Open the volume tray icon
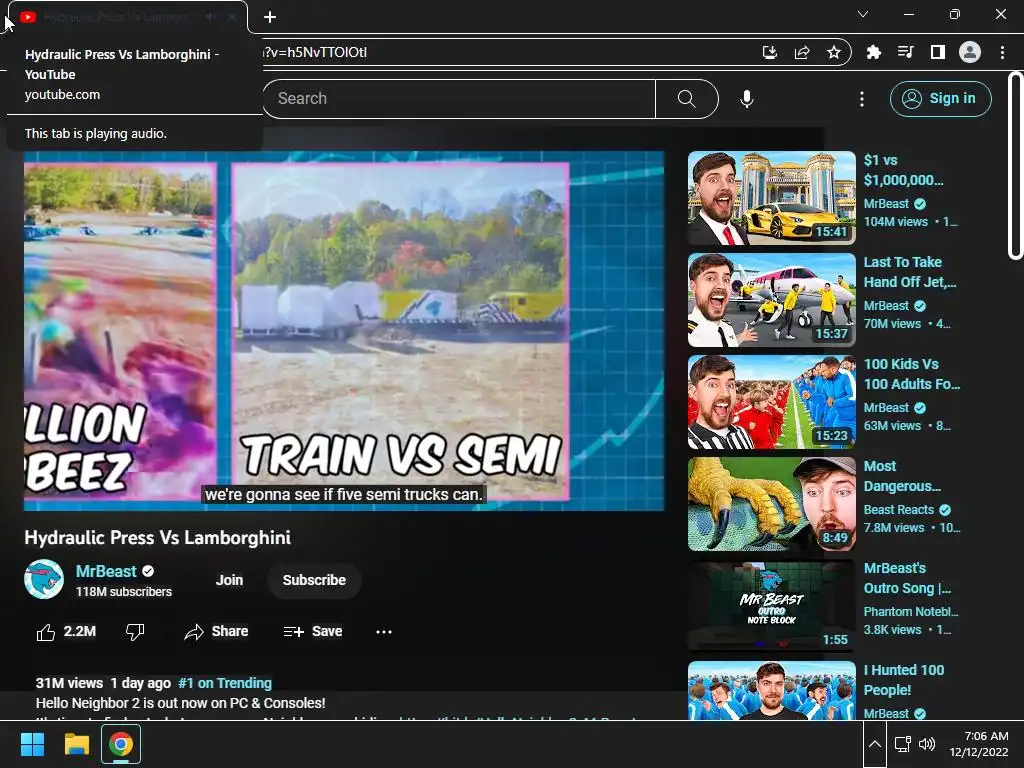The width and height of the screenshot is (1024, 768). pyautogui.click(x=927, y=744)
